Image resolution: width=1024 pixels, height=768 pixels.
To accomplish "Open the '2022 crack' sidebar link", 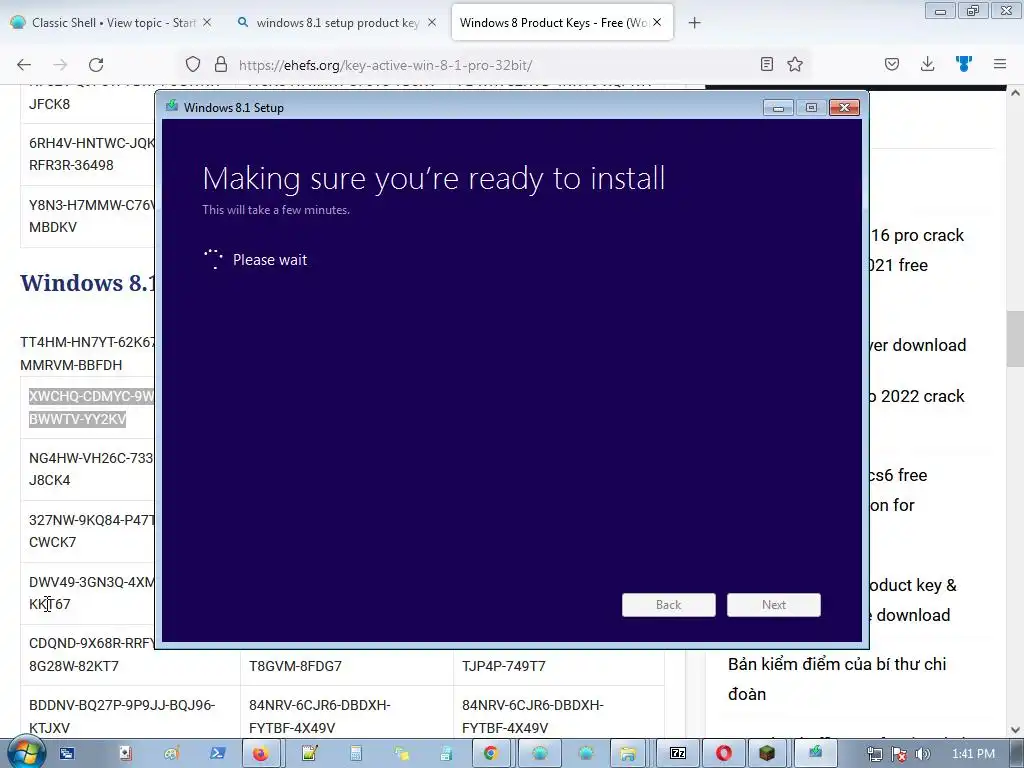I will [x=916, y=396].
